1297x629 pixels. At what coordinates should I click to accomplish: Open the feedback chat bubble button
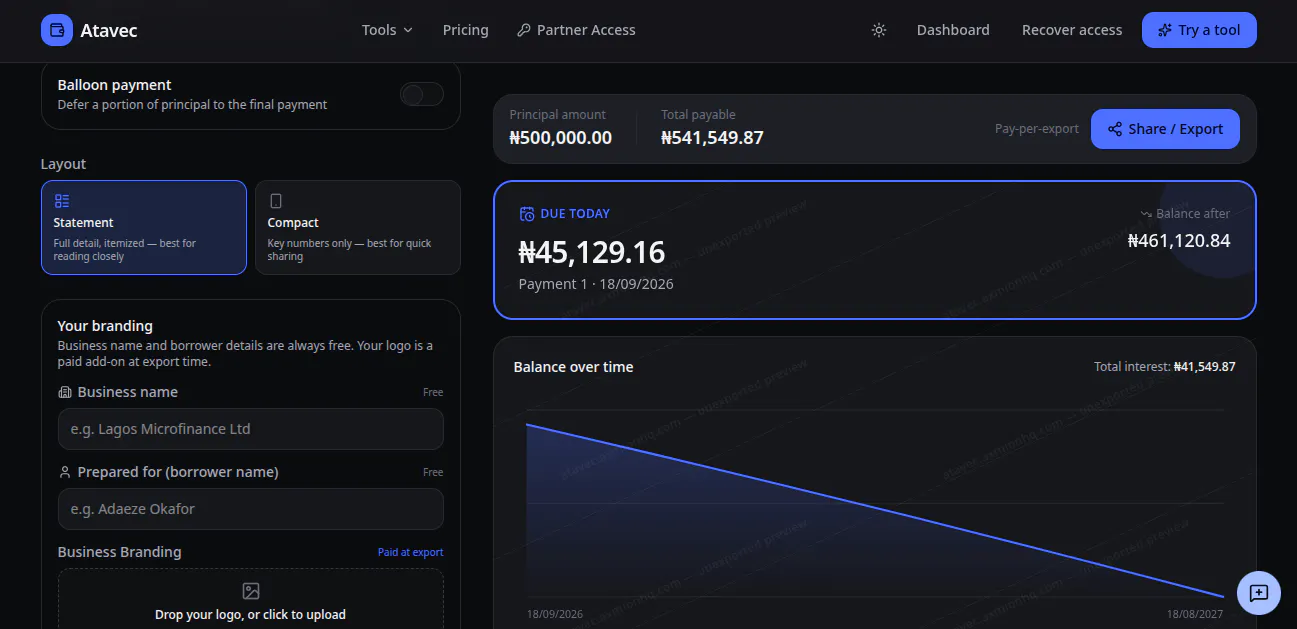1259,593
